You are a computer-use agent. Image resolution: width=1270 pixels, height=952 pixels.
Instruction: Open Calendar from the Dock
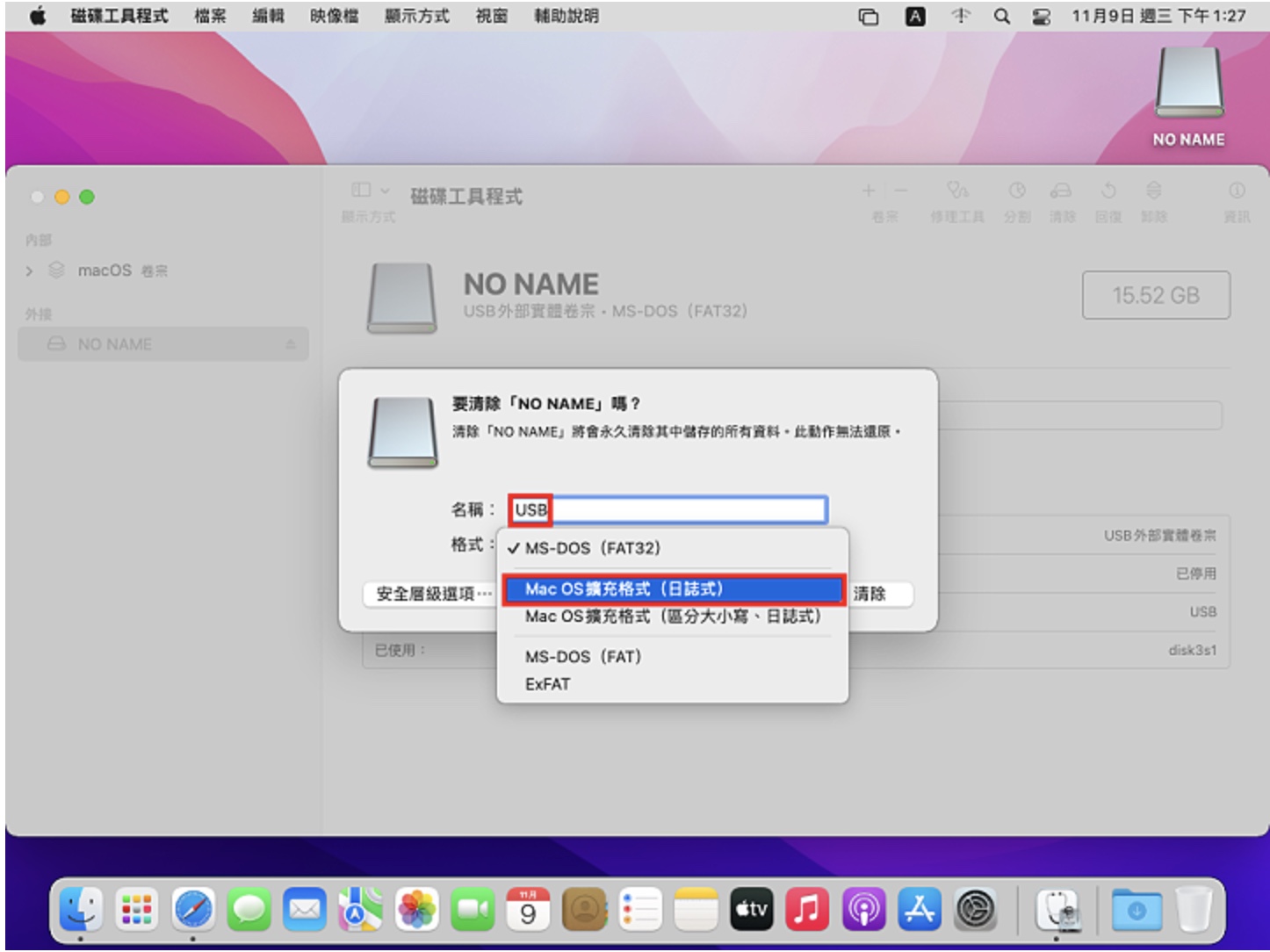[529, 909]
